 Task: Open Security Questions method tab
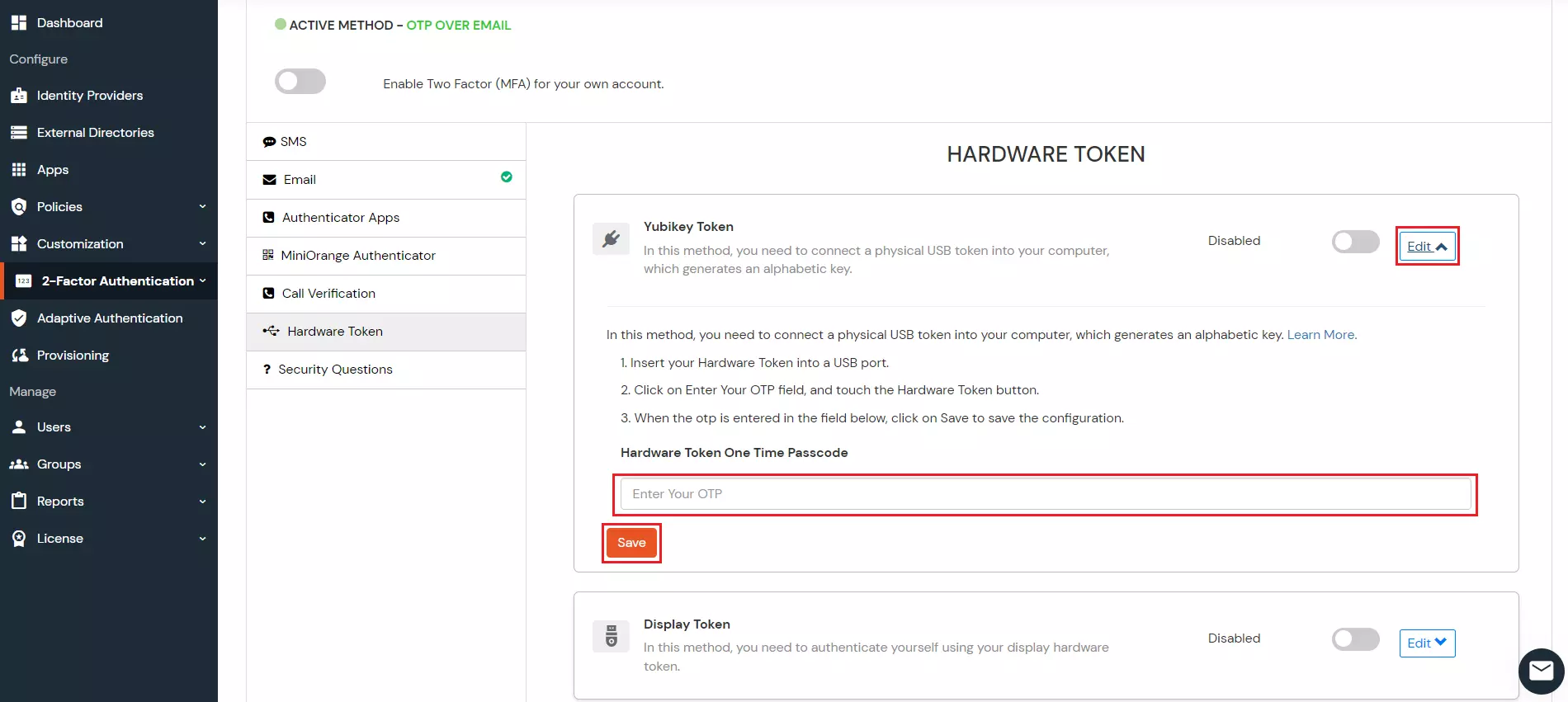click(386, 370)
